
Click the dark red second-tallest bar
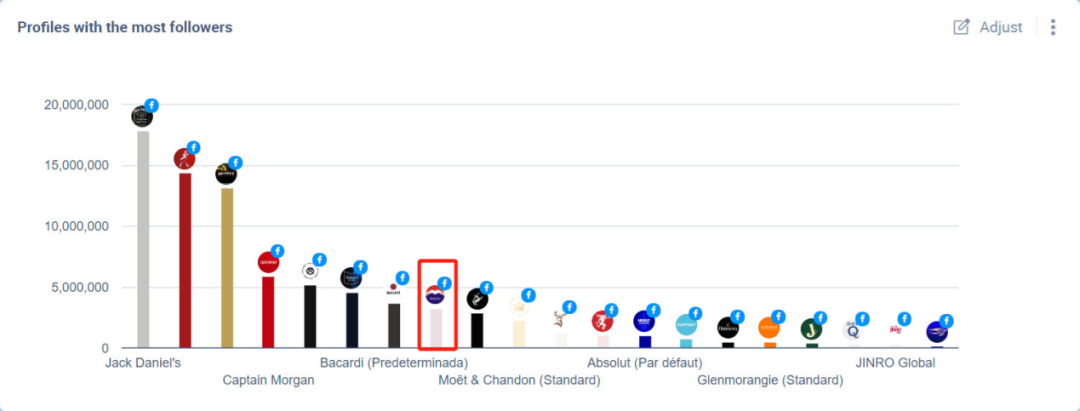(185, 260)
